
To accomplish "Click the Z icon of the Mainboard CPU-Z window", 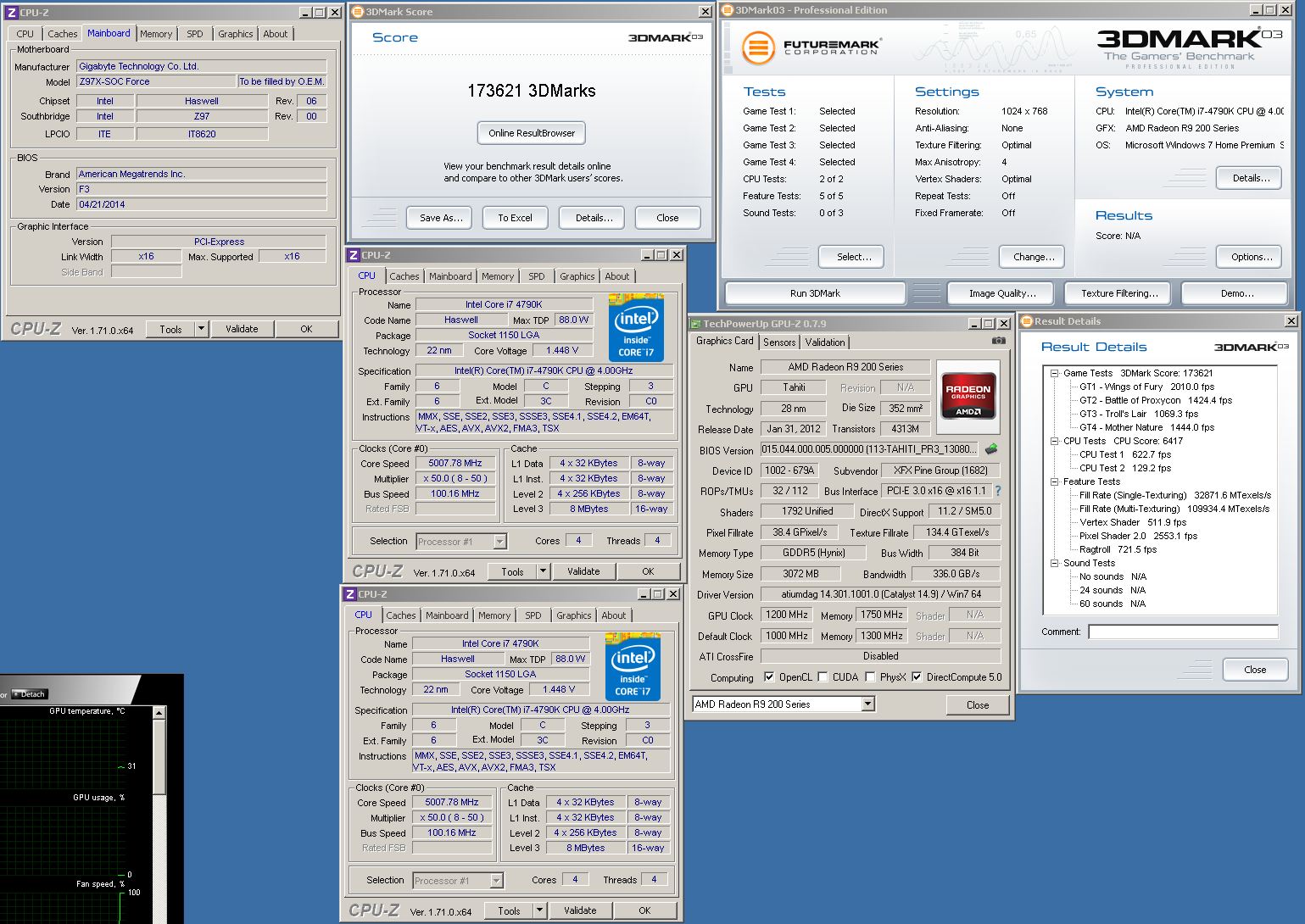I will tap(12, 13).
